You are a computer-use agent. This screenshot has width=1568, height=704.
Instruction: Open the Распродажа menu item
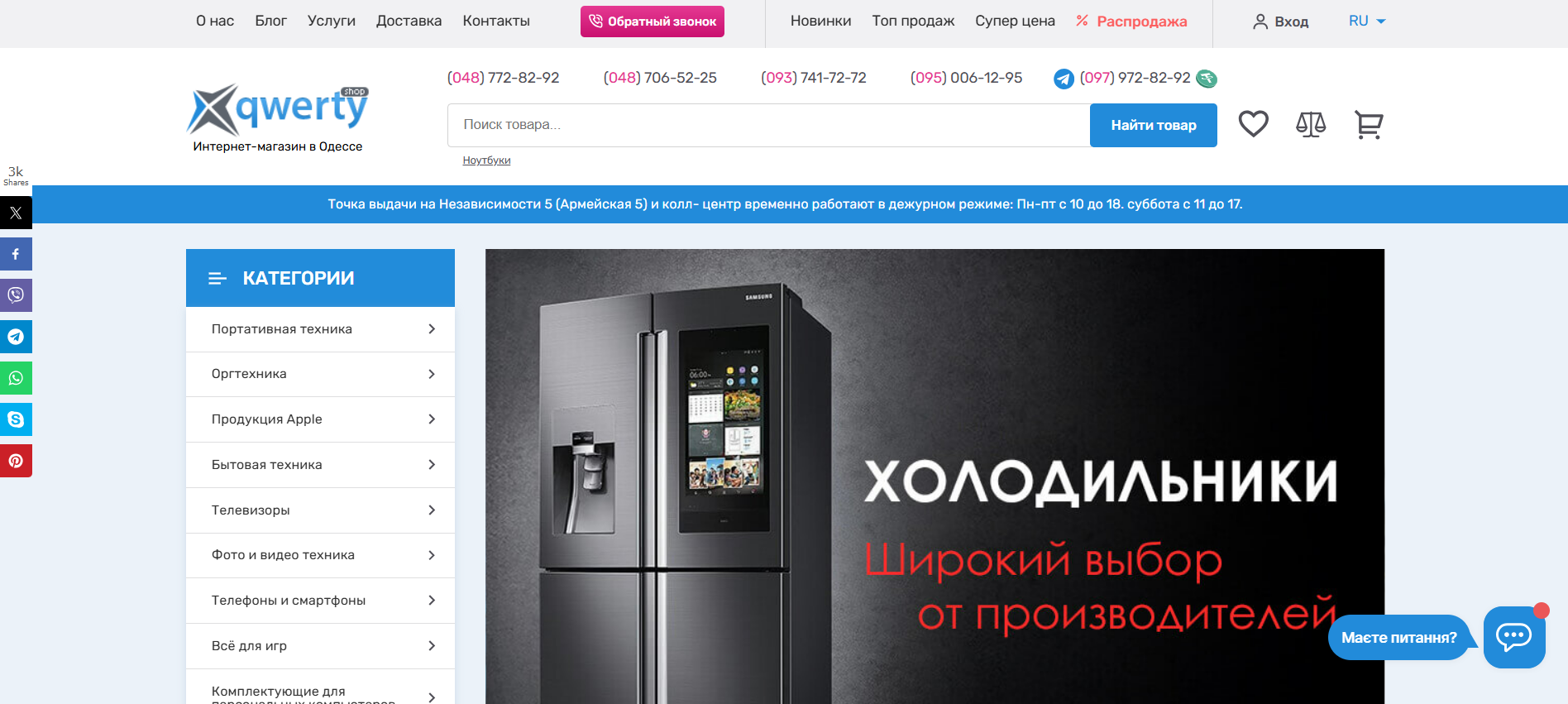(x=1131, y=22)
